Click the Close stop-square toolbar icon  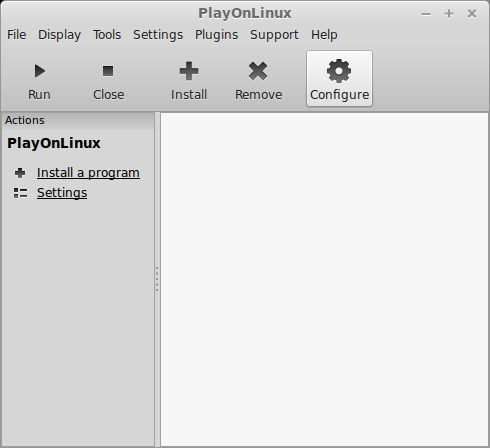click(108, 71)
